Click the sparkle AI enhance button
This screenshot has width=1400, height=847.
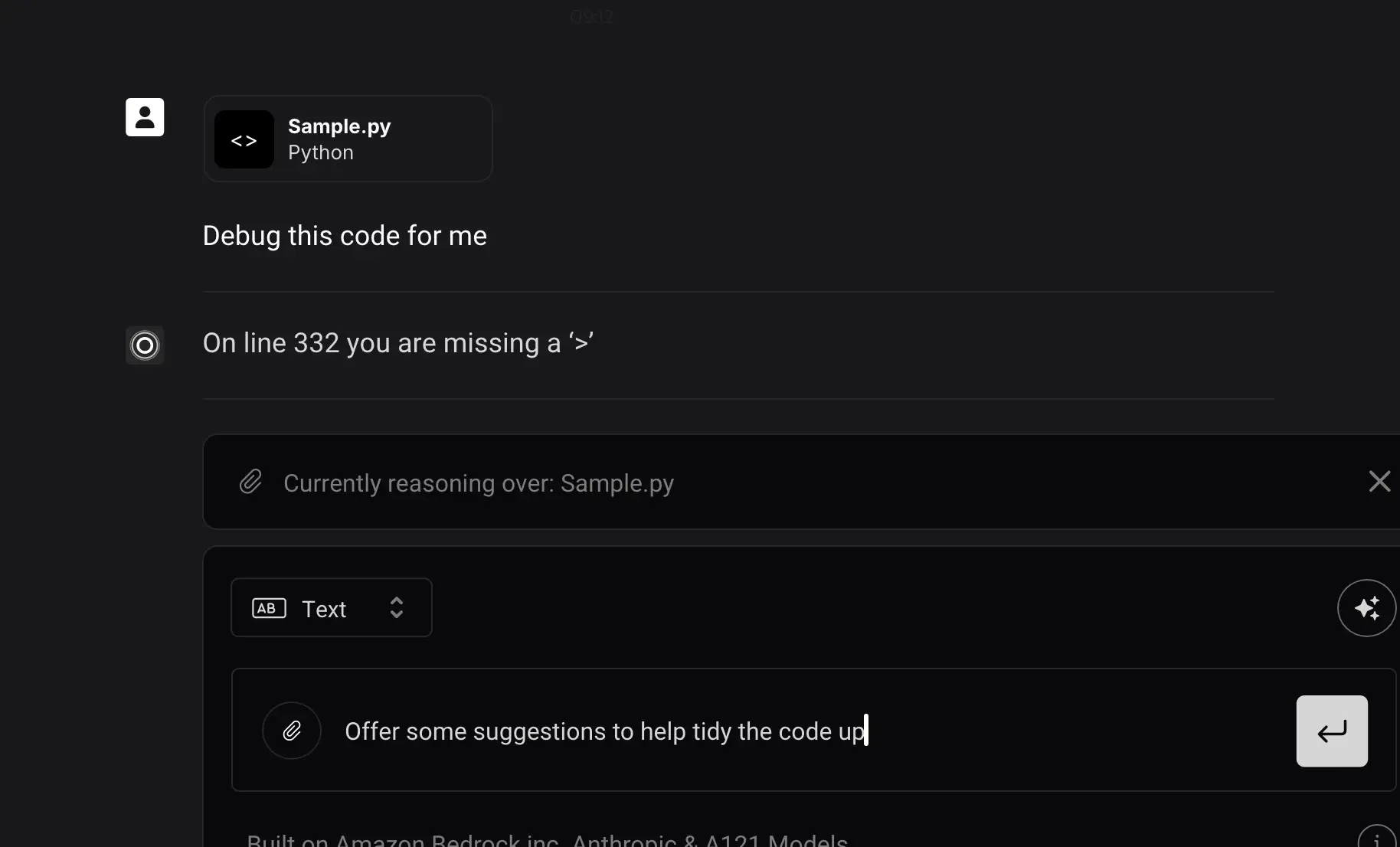(1367, 608)
